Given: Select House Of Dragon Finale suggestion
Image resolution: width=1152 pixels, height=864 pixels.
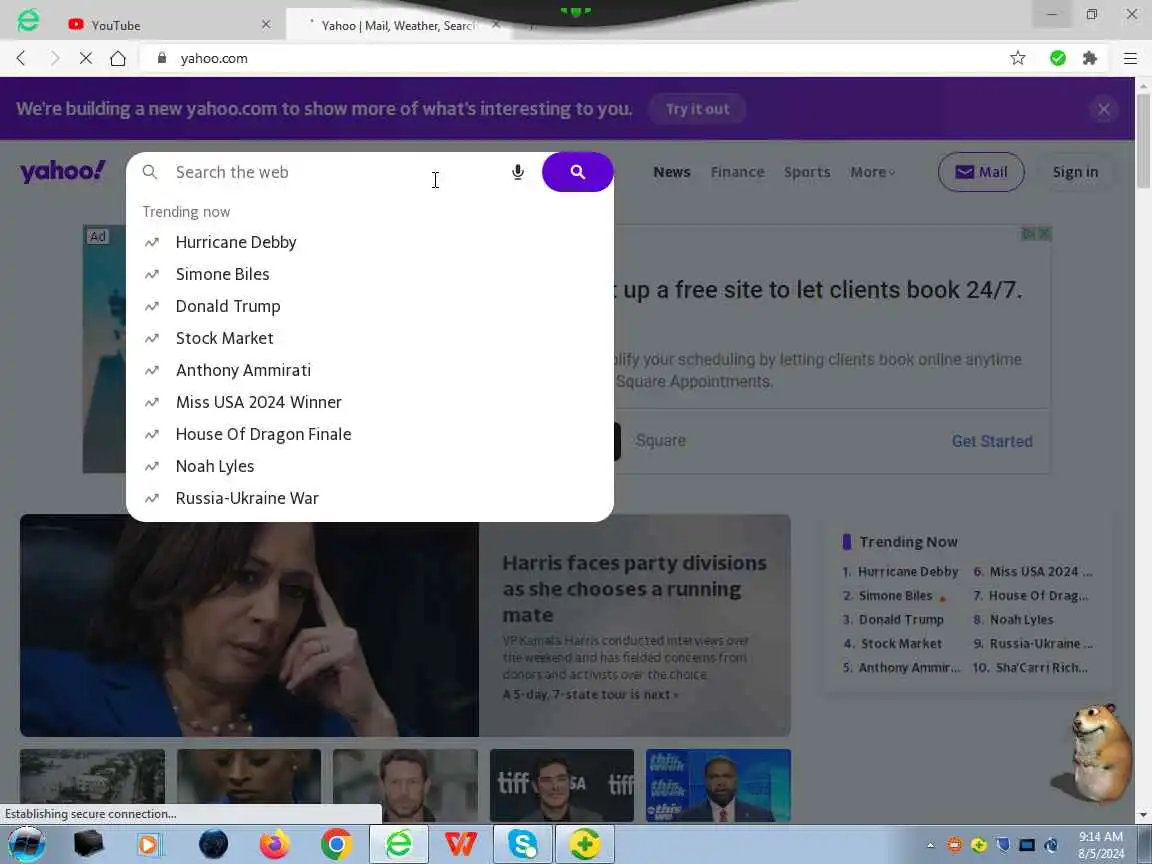Looking at the screenshot, I should (370, 434).
